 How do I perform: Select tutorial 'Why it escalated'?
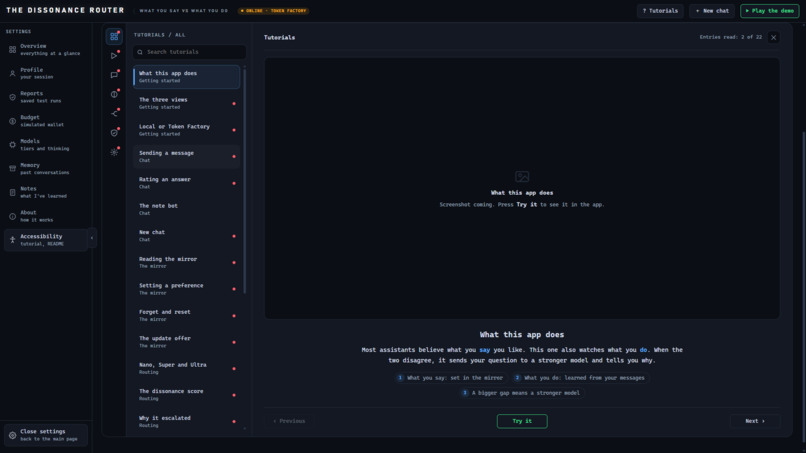187,422
